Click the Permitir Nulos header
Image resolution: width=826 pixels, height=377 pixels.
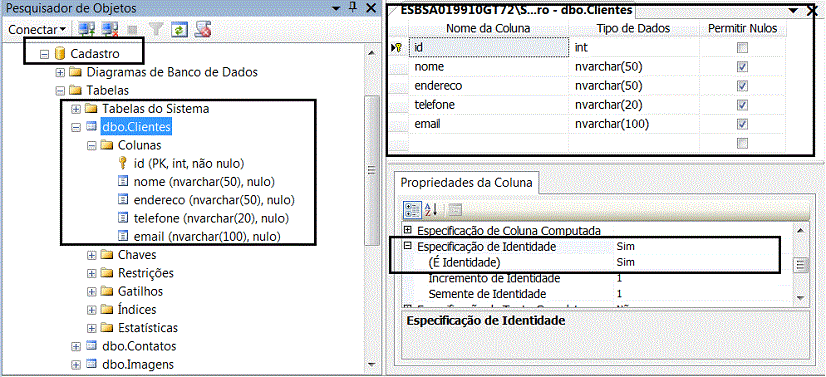click(x=742, y=28)
